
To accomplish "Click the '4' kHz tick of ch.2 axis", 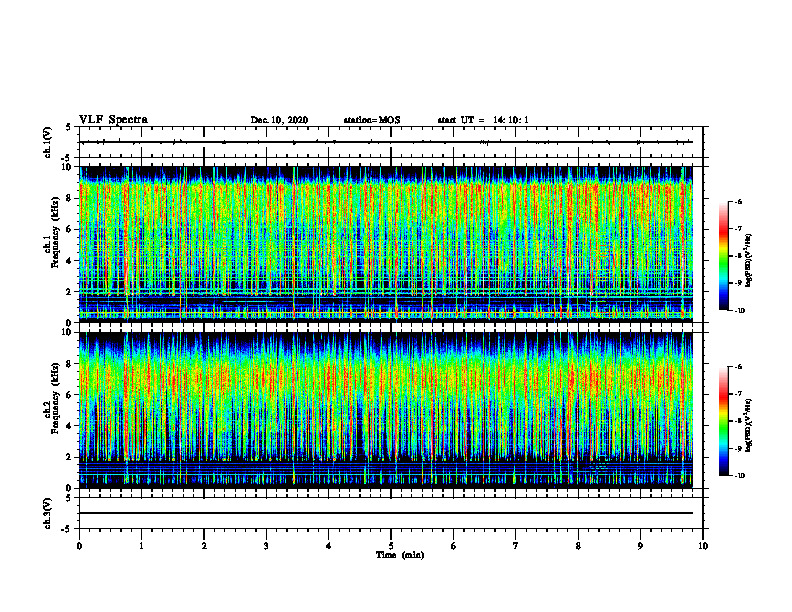I will pyautogui.click(x=69, y=426).
